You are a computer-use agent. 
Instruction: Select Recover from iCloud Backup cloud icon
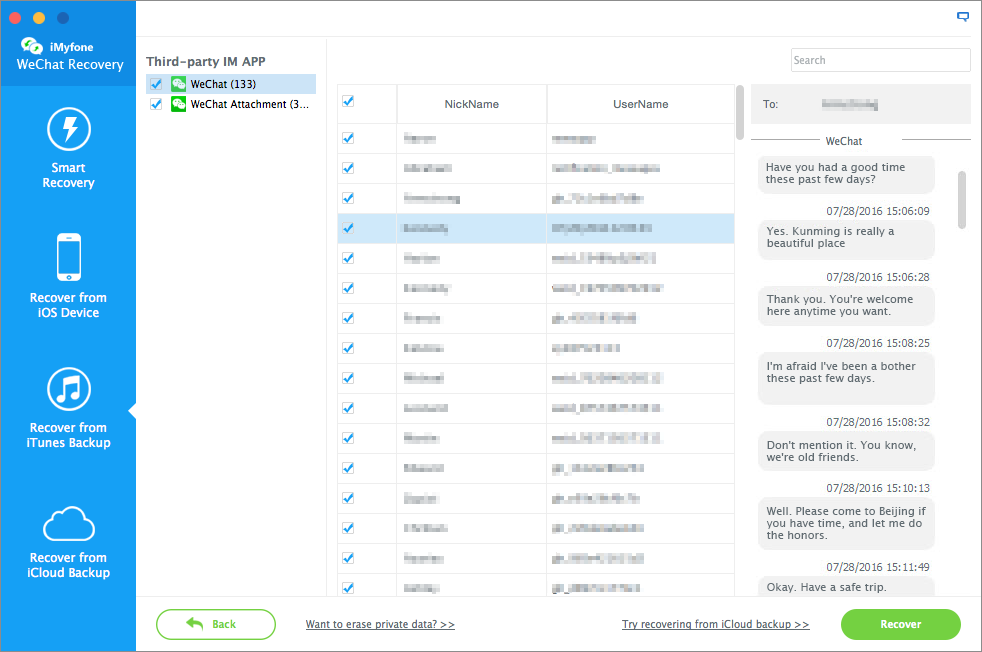pyautogui.click(x=69, y=524)
